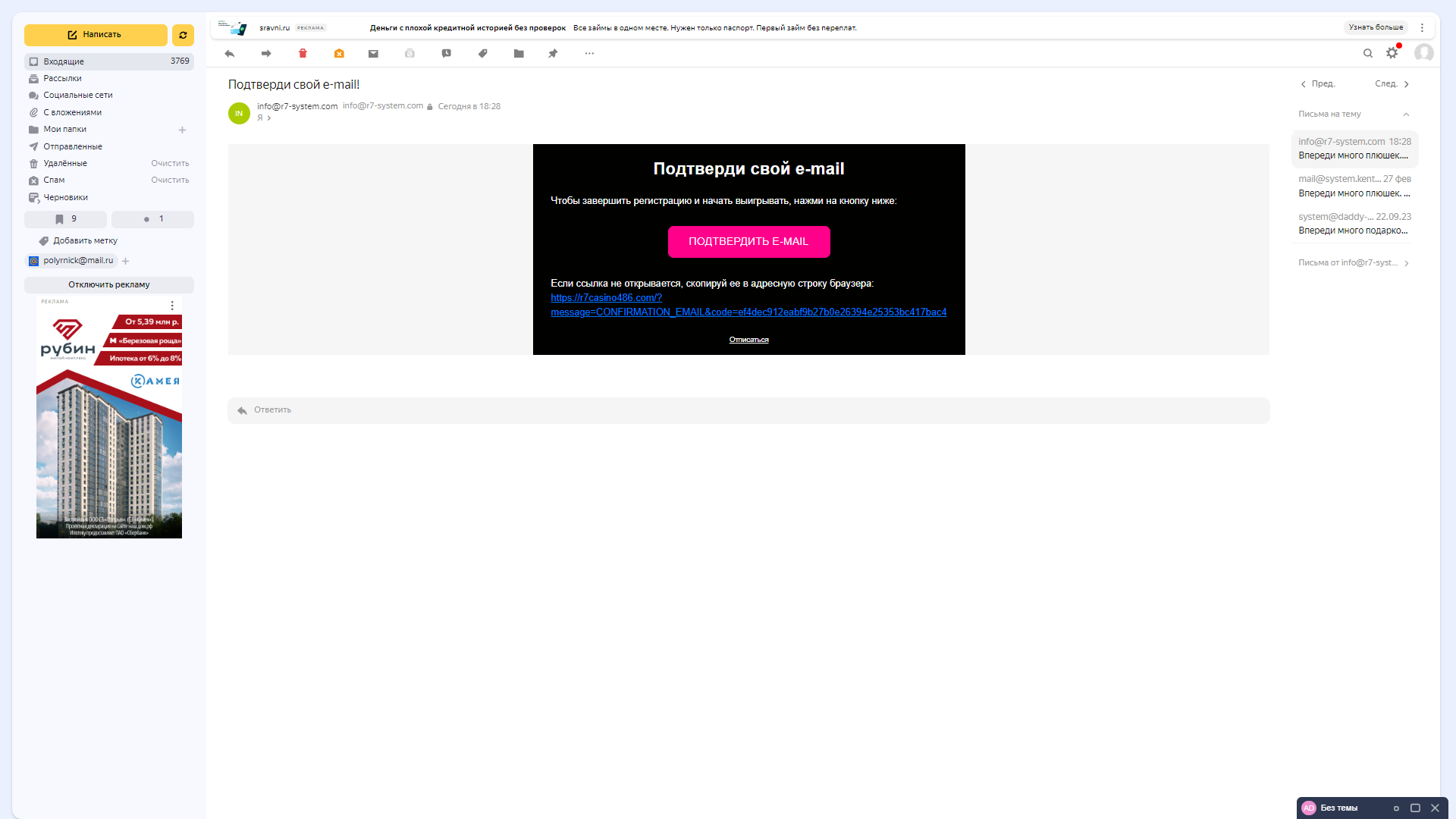Delete this email with red trash icon
The width and height of the screenshot is (1456, 819).
303,54
